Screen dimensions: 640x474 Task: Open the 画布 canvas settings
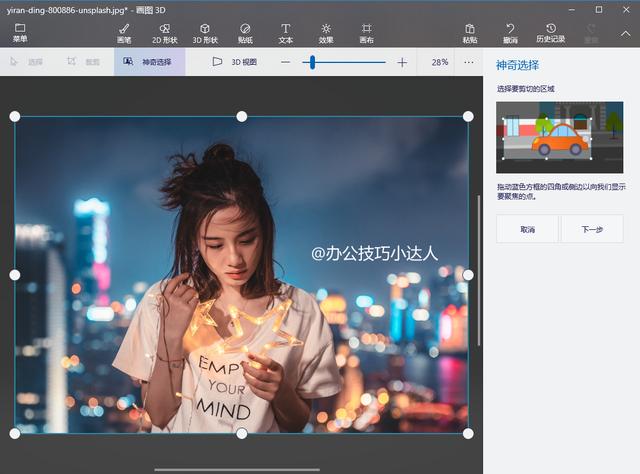click(x=366, y=32)
